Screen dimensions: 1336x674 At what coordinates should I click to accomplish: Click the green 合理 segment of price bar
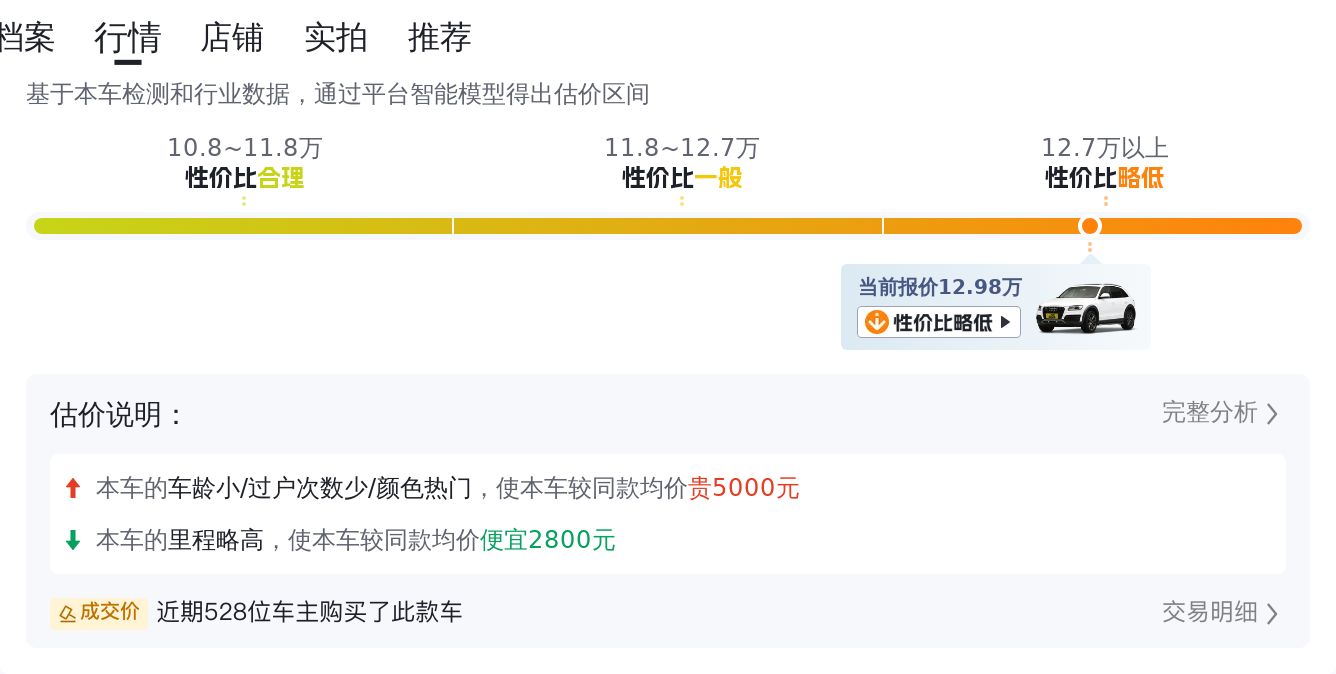coord(243,226)
